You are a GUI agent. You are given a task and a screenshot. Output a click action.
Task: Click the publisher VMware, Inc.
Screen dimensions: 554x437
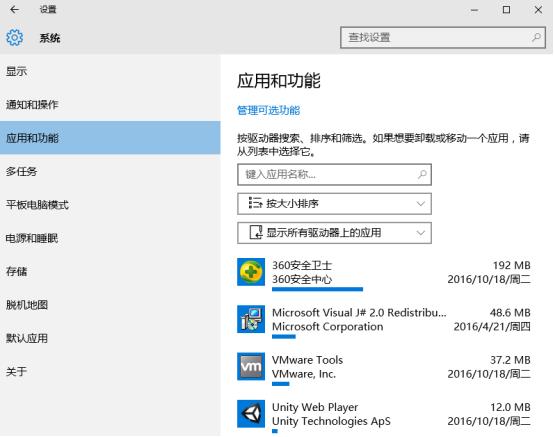(304, 374)
